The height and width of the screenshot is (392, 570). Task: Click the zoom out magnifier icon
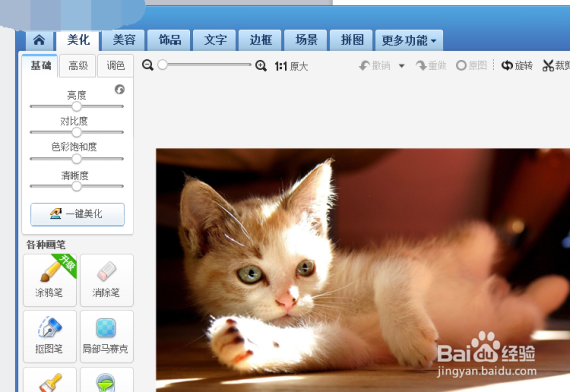click(x=148, y=65)
